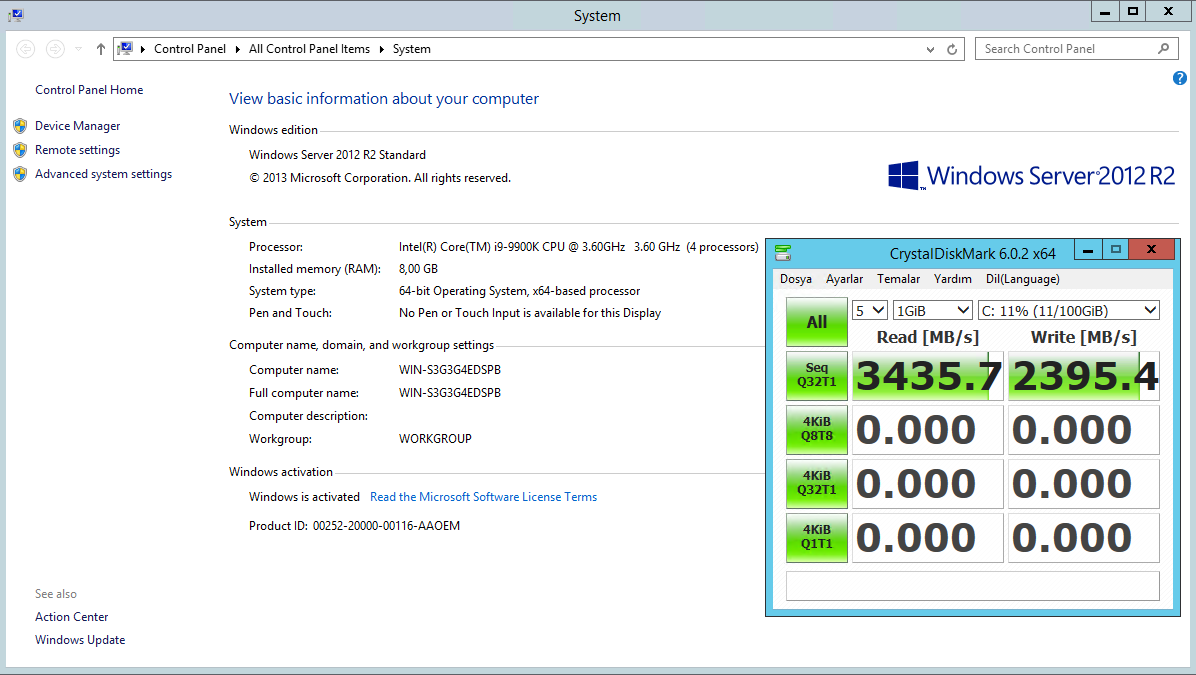Open Windows Update under See also
The image size is (1196, 675).
(x=80, y=640)
